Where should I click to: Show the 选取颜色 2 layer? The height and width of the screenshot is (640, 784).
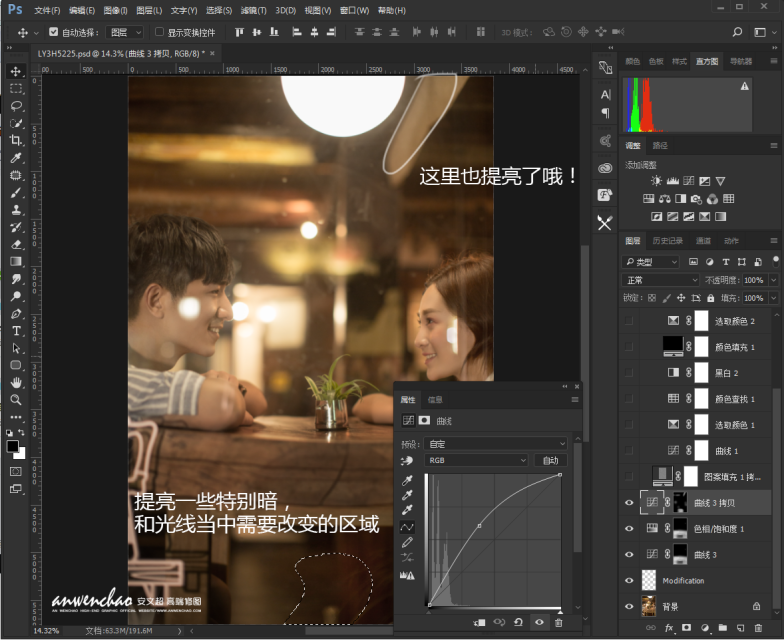point(629,321)
